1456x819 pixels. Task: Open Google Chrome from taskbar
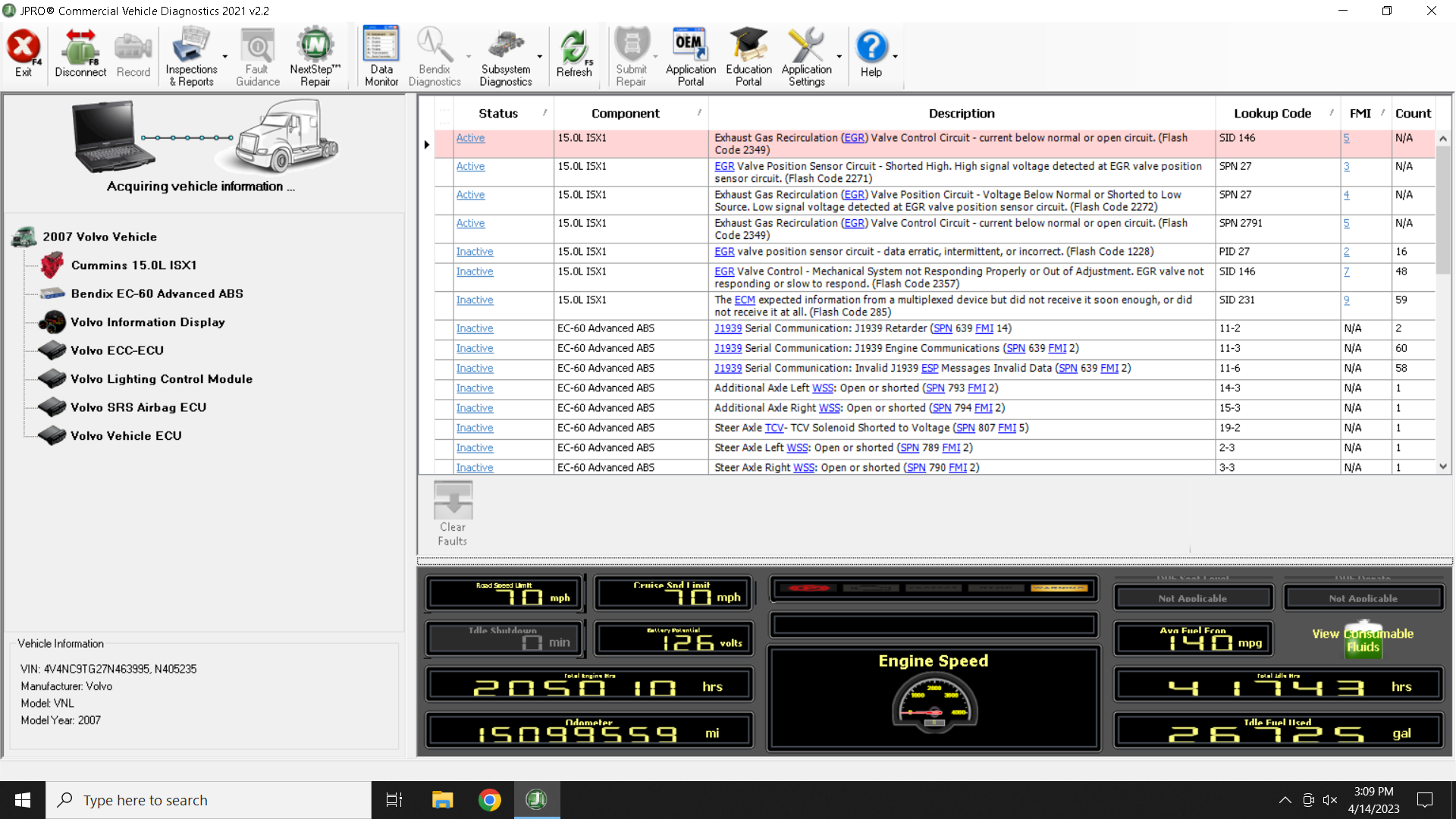tap(490, 800)
